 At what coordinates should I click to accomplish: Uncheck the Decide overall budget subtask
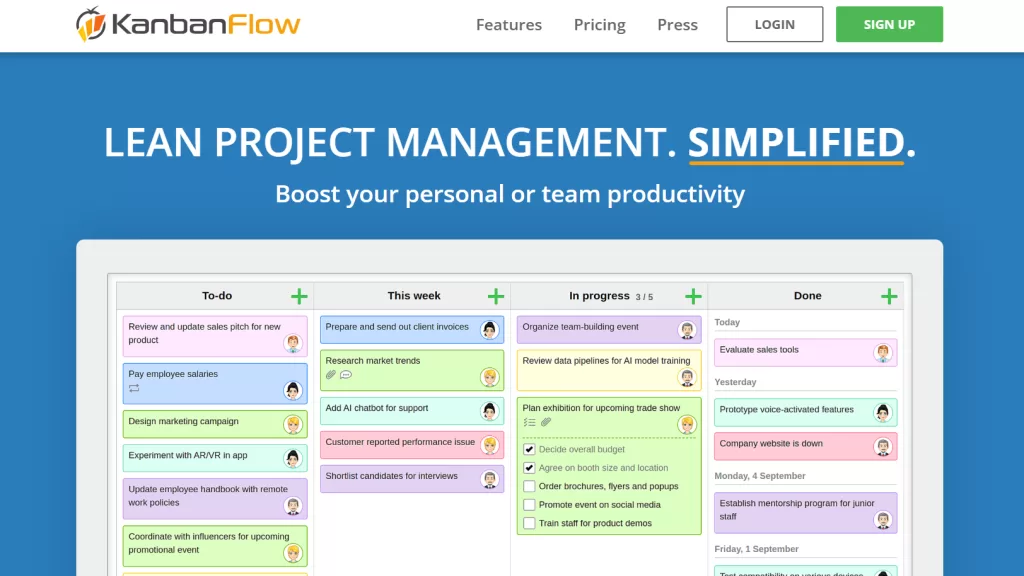click(x=528, y=448)
